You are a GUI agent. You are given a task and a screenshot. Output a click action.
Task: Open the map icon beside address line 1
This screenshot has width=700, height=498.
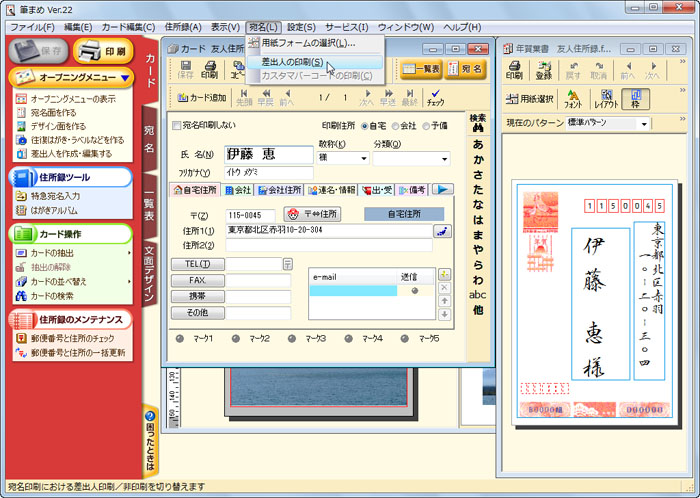pos(441,230)
